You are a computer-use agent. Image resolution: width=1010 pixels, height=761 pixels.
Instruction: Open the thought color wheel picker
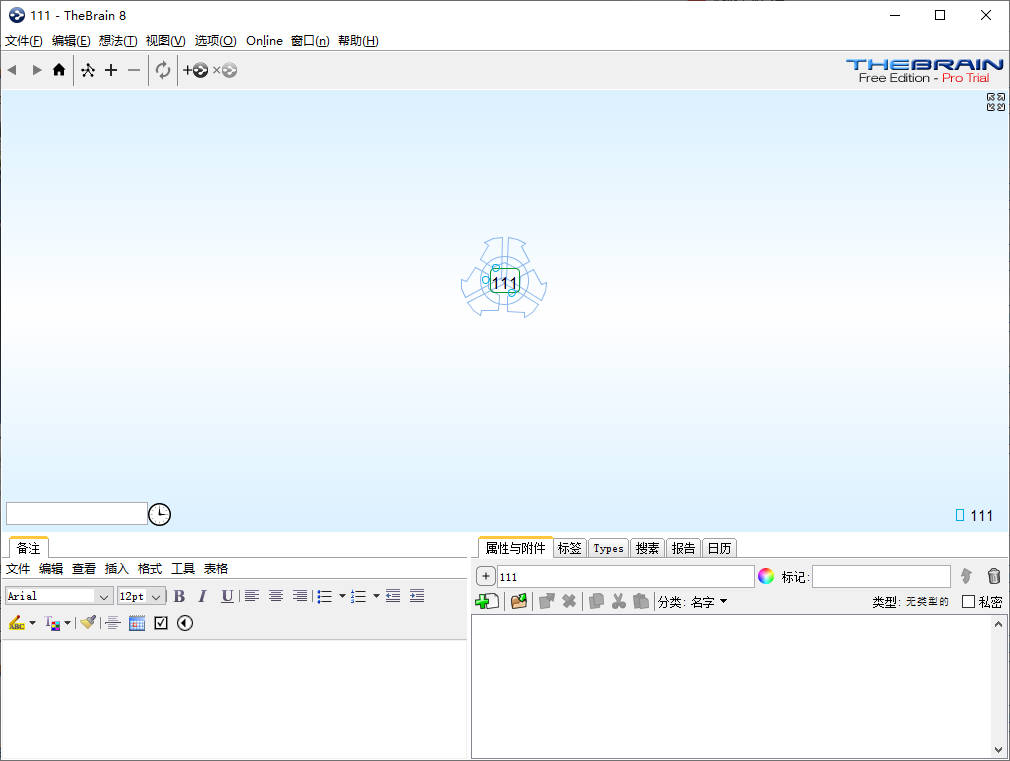point(766,576)
